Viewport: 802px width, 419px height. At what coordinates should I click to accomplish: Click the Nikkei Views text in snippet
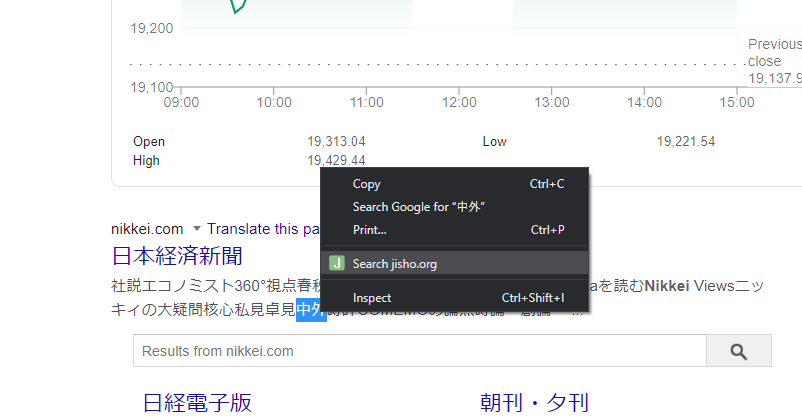pyautogui.click(x=689, y=286)
